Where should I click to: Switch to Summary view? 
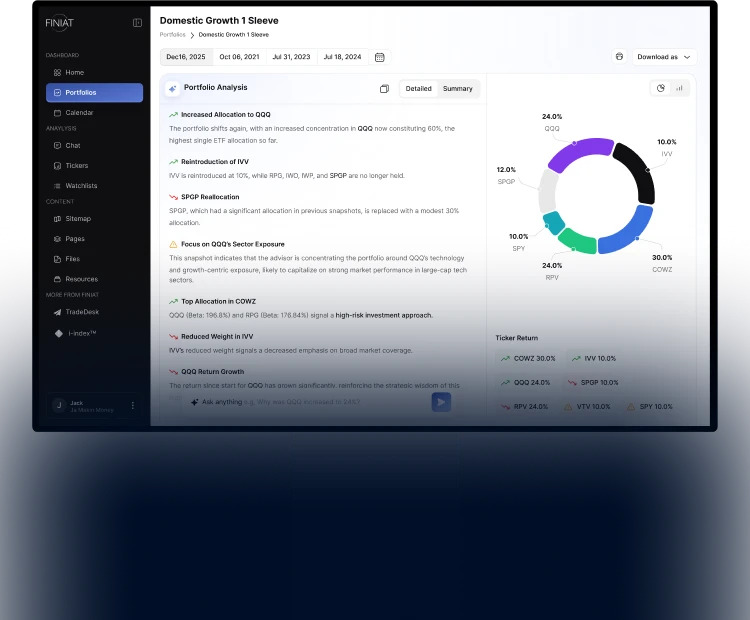click(458, 89)
